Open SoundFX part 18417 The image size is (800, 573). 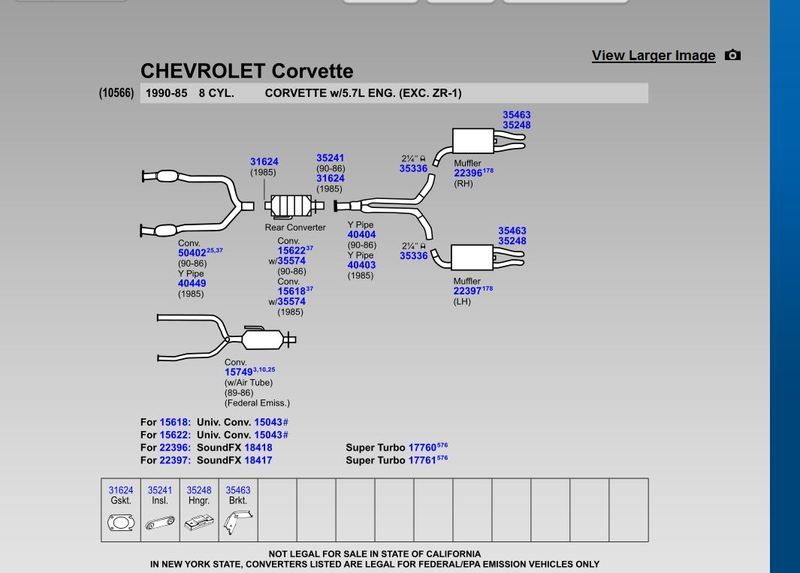[258, 460]
